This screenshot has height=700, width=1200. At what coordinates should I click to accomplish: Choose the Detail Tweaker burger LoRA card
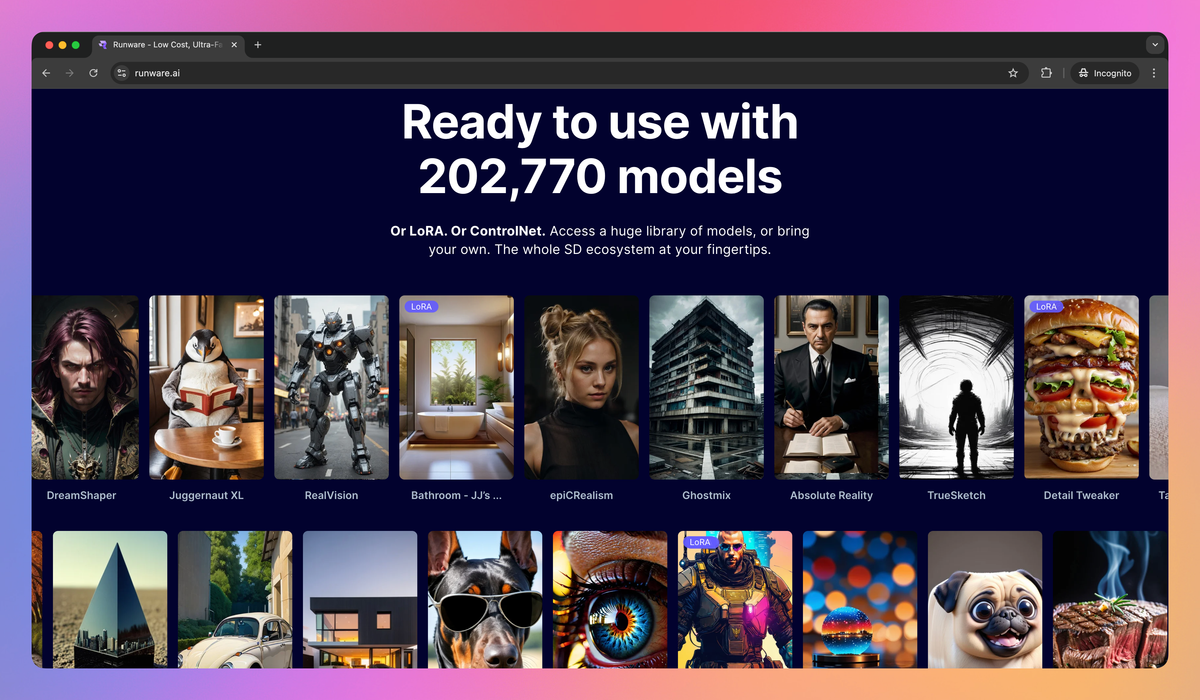(x=1081, y=387)
